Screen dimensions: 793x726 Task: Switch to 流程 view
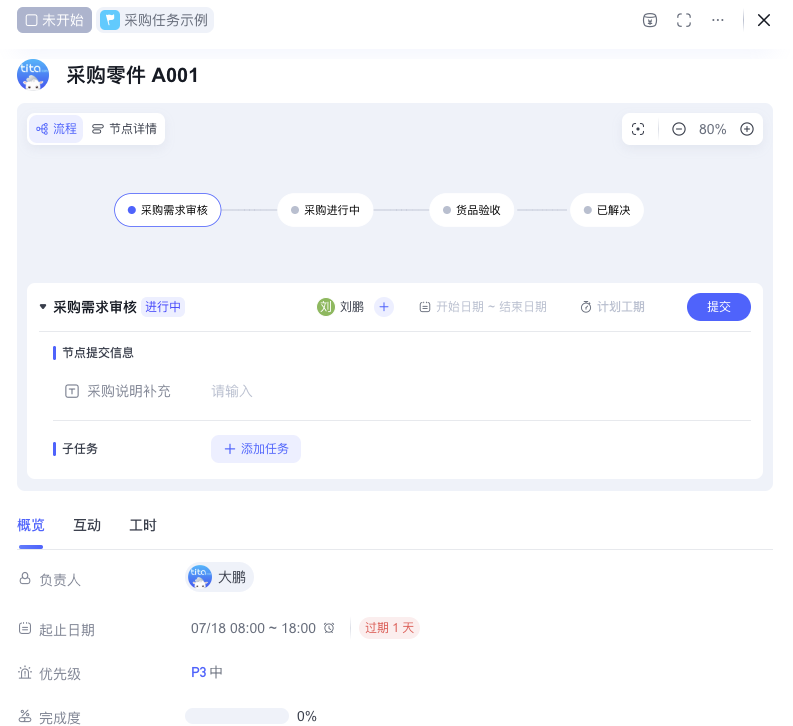[x=56, y=129]
